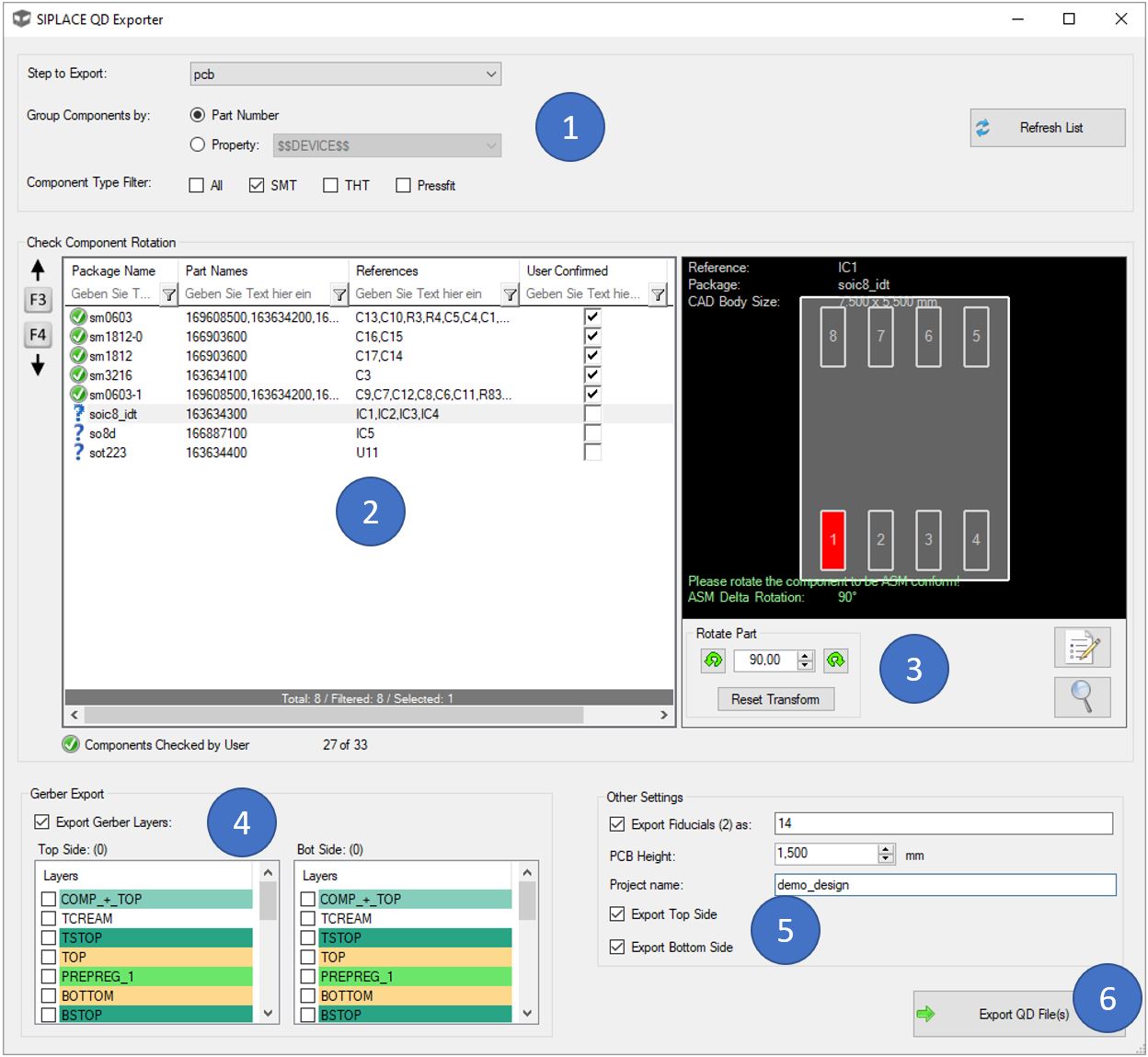Toggle Export Top Side checkbox
1148x1057 pixels.
(617, 913)
